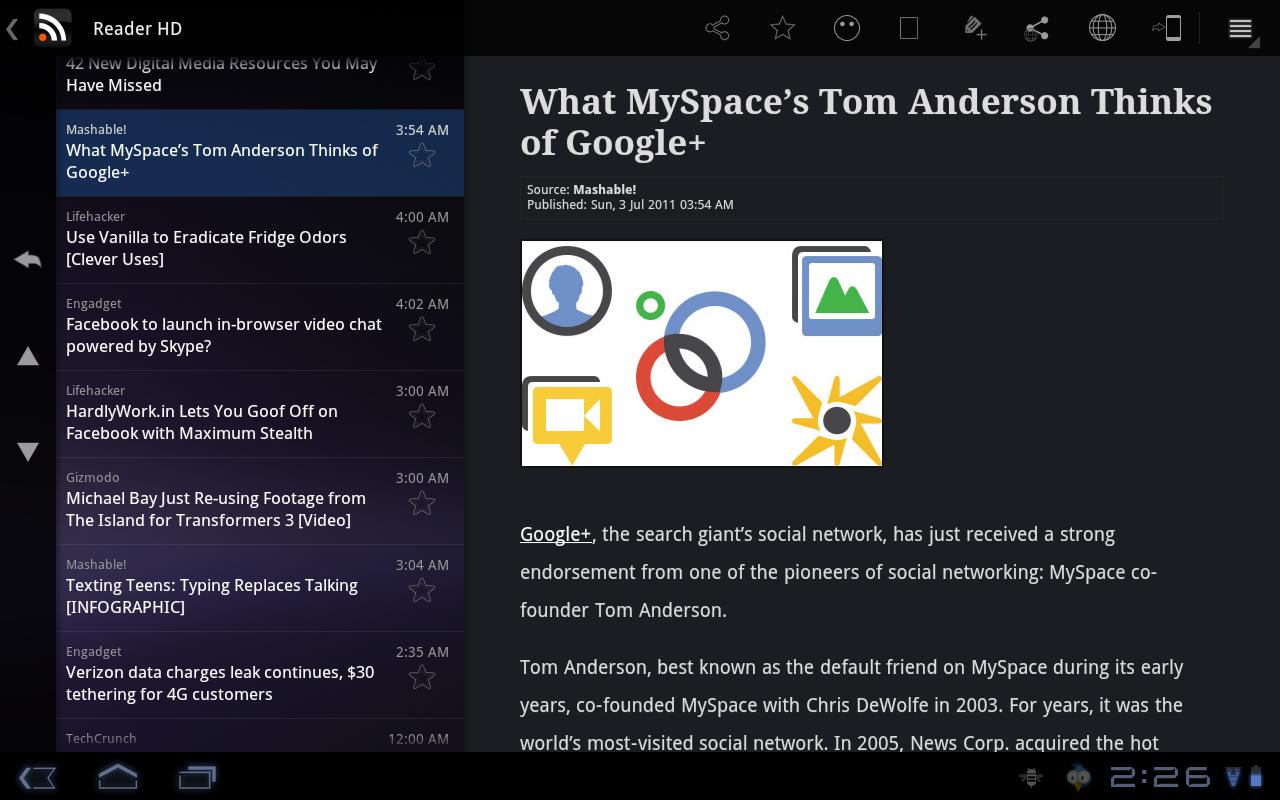Star the HardlyWork.in list item
The width and height of the screenshot is (1280, 800).
click(422, 416)
